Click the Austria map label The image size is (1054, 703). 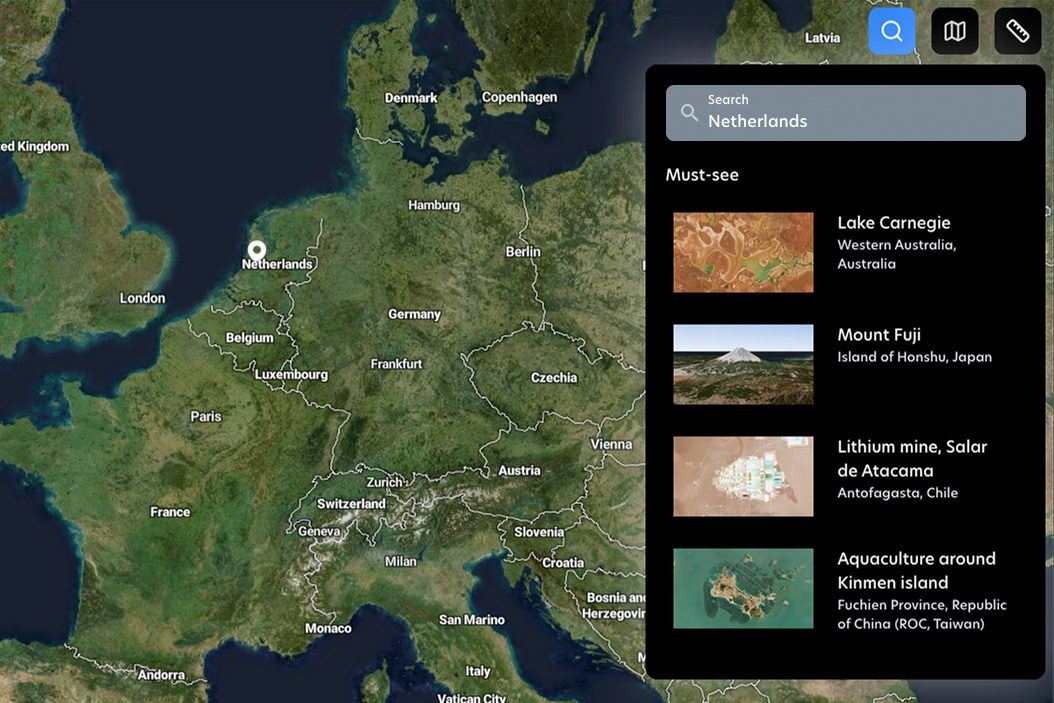click(519, 470)
